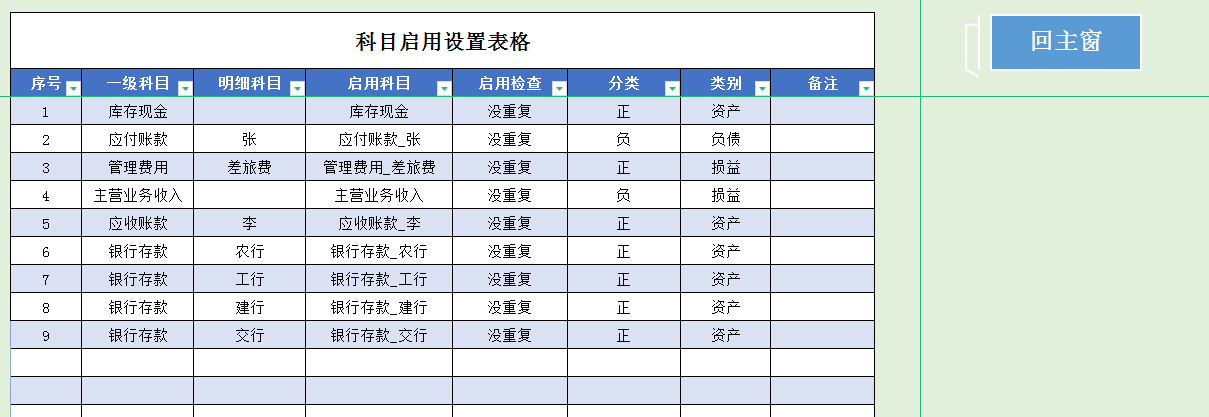Open the 备注 column filter dropdown
Screen dimensions: 1209x417
point(866,89)
